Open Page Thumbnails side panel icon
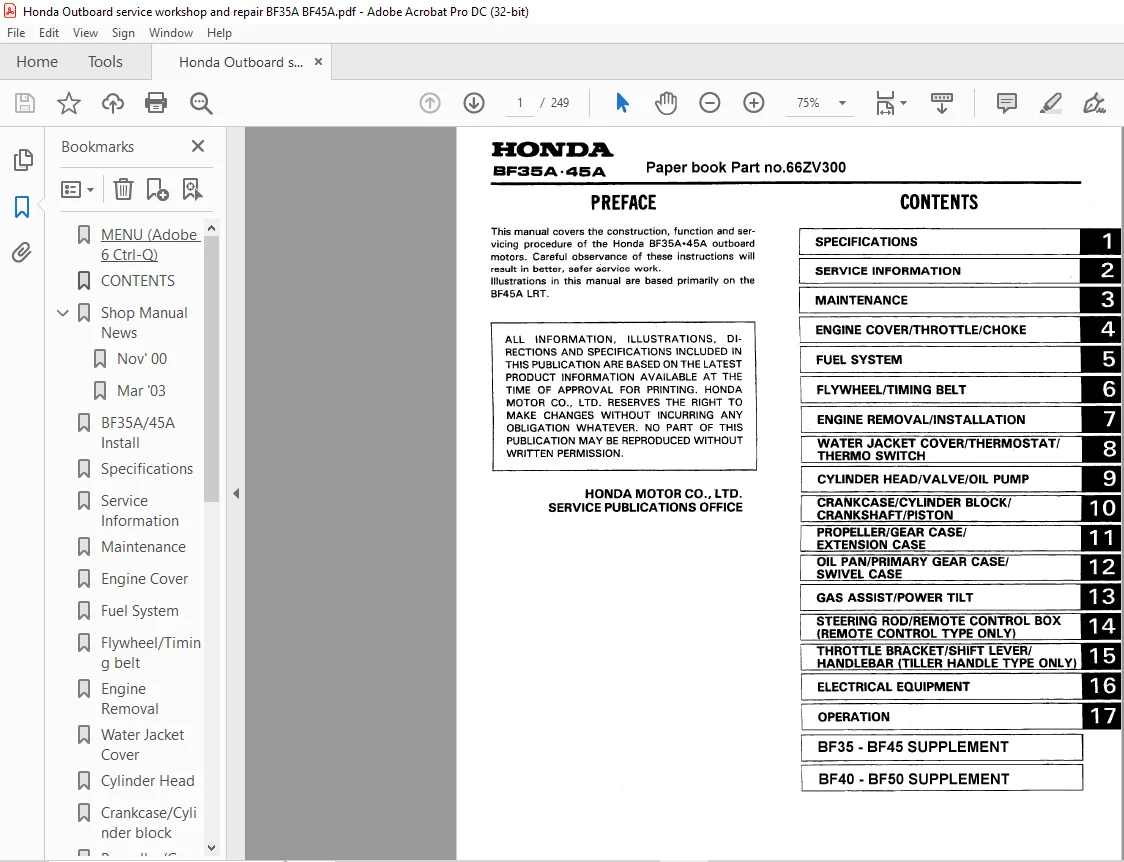1124x862 pixels. 23,160
